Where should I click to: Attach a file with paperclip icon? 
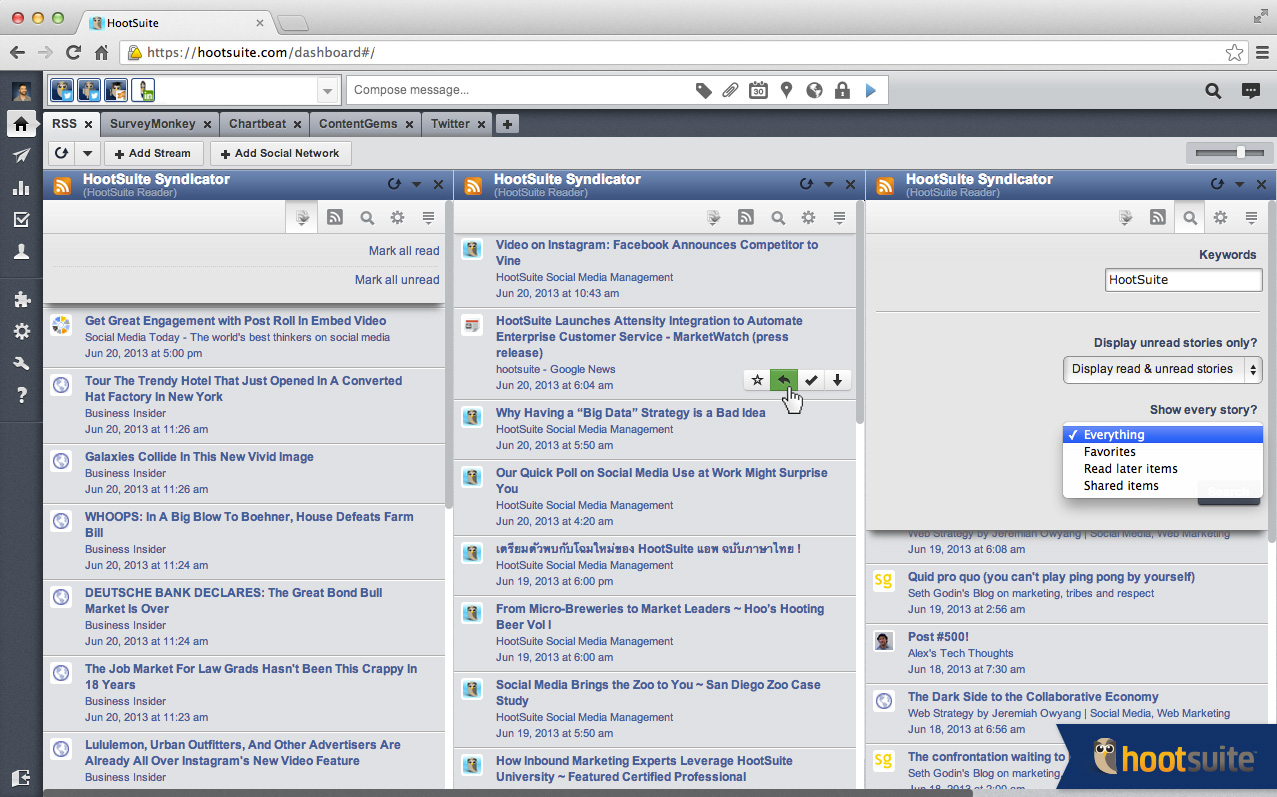pos(731,90)
